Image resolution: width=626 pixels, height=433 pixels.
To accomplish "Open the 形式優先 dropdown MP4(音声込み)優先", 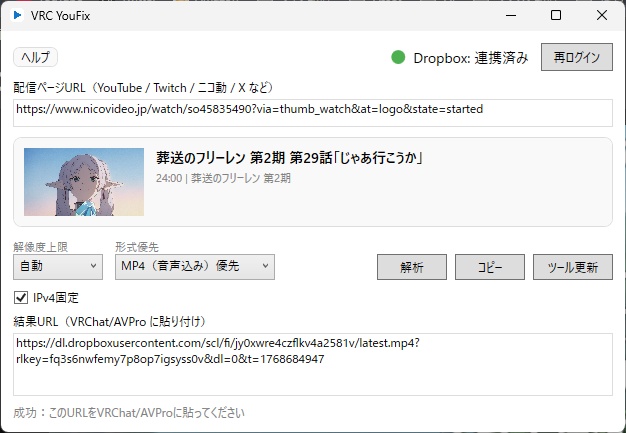I will (195, 267).
